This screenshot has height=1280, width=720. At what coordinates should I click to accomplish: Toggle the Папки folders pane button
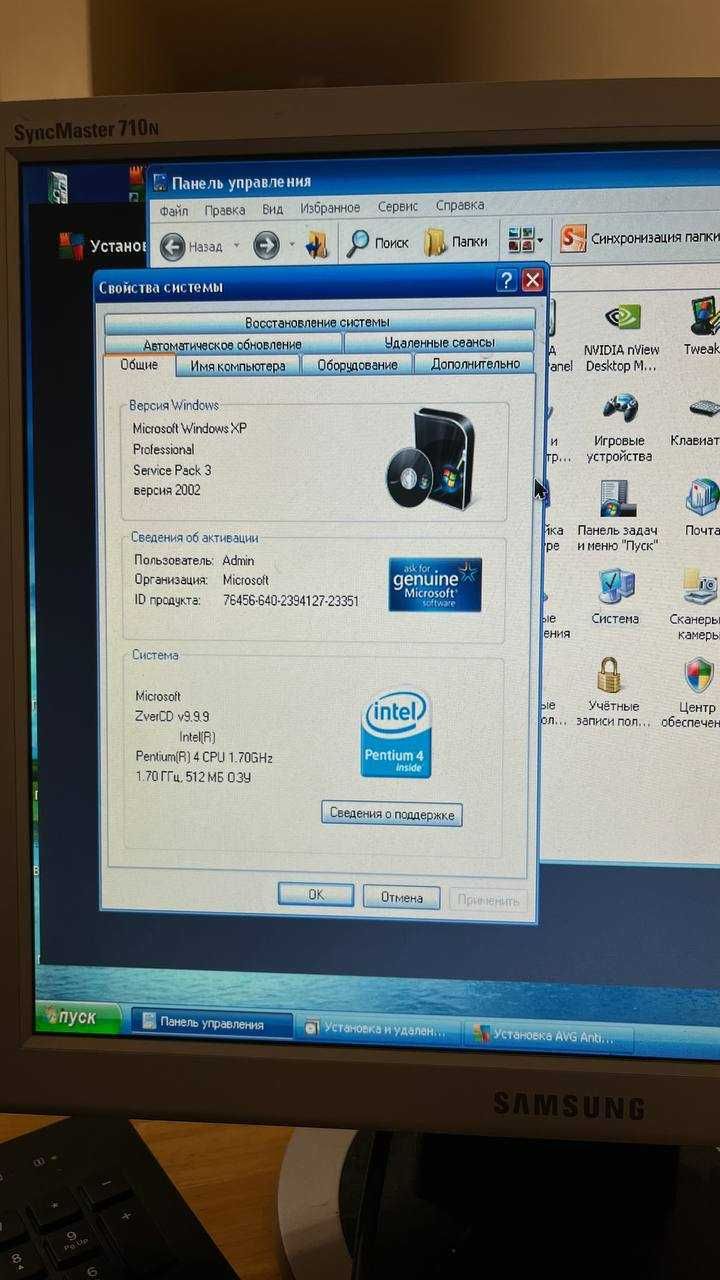pyautogui.click(x=456, y=241)
